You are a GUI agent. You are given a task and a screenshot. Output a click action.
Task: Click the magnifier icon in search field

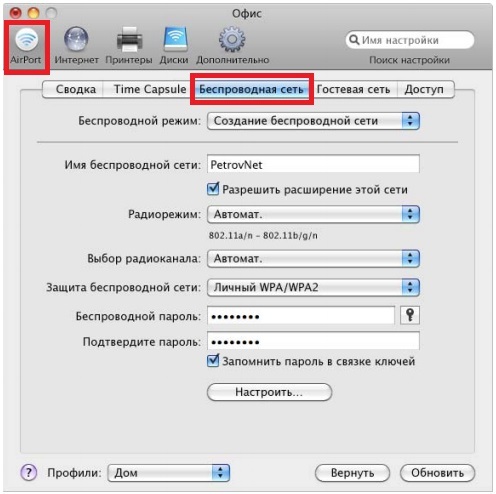tap(354, 40)
